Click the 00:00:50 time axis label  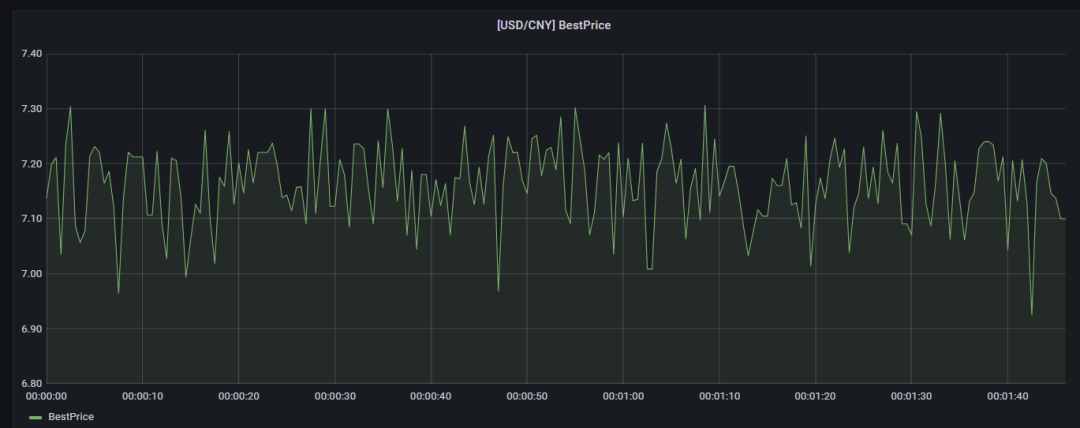tap(527, 396)
